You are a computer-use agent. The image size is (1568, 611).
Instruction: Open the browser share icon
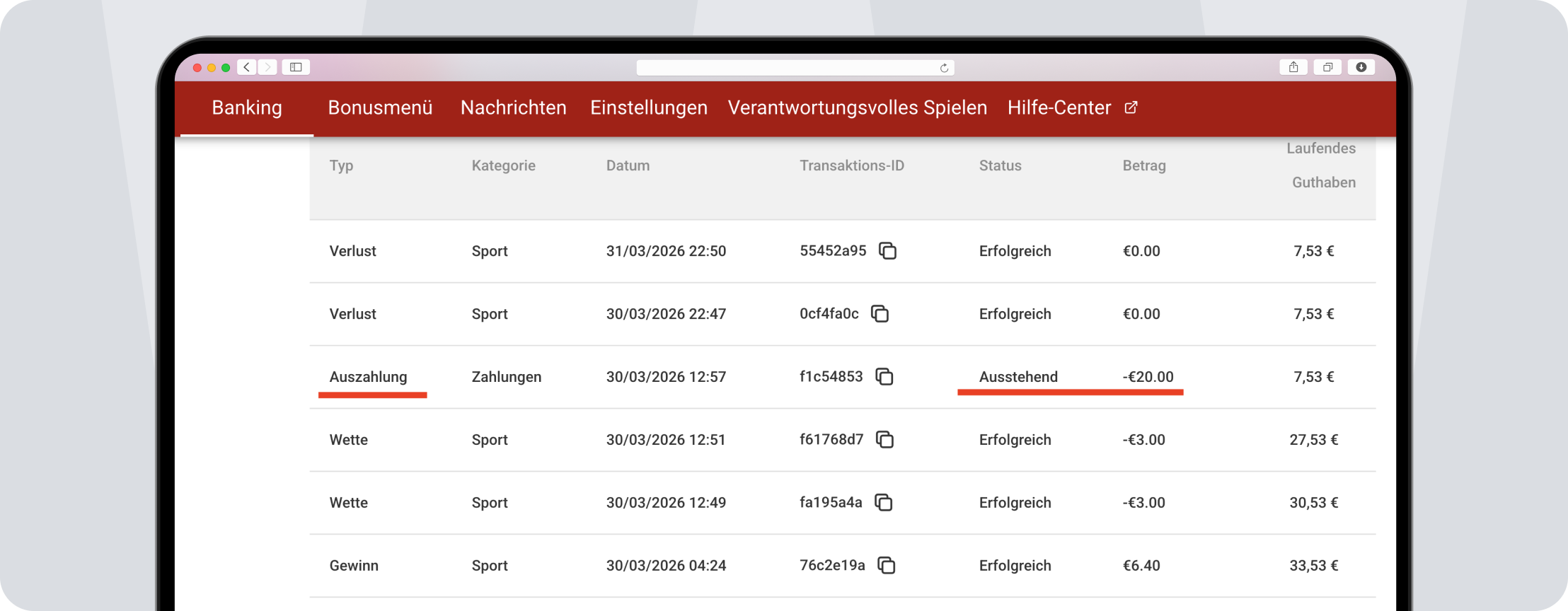click(1293, 67)
